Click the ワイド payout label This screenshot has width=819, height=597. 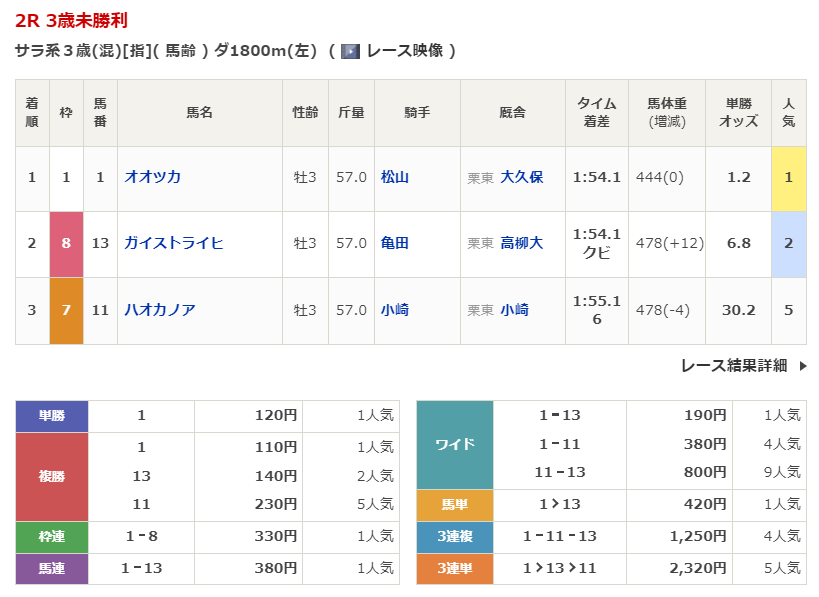click(455, 444)
